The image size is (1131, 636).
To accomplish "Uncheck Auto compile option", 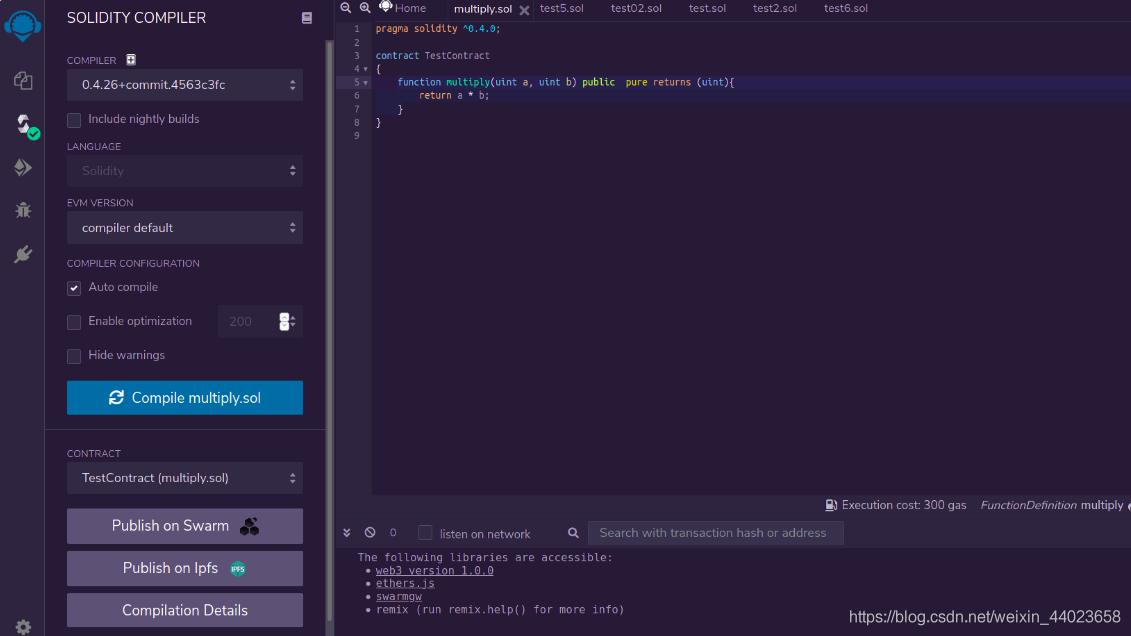I will tap(74, 288).
